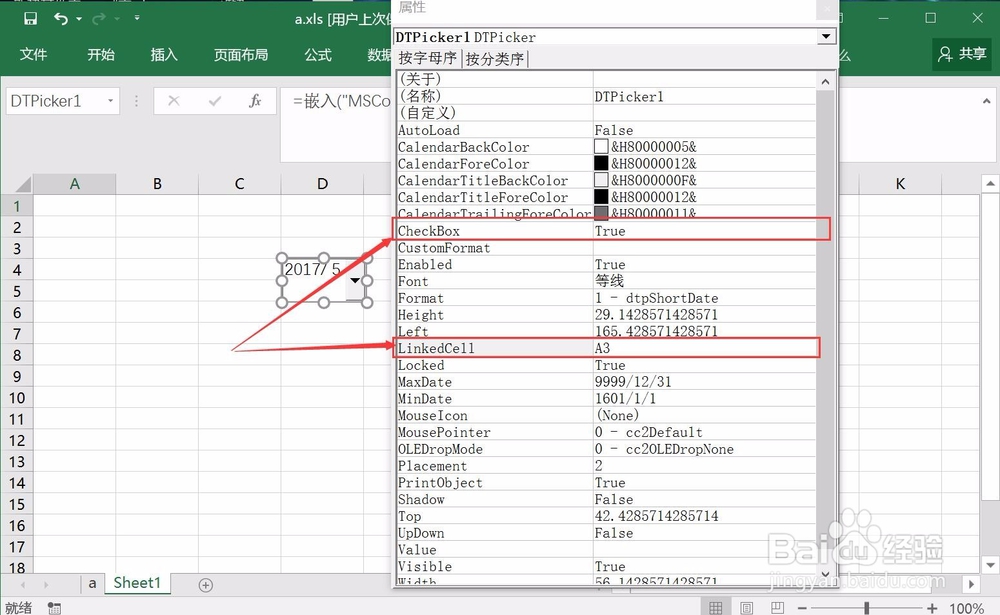
Task: Switch to the Sheet1 tab
Action: pos(137,583)
